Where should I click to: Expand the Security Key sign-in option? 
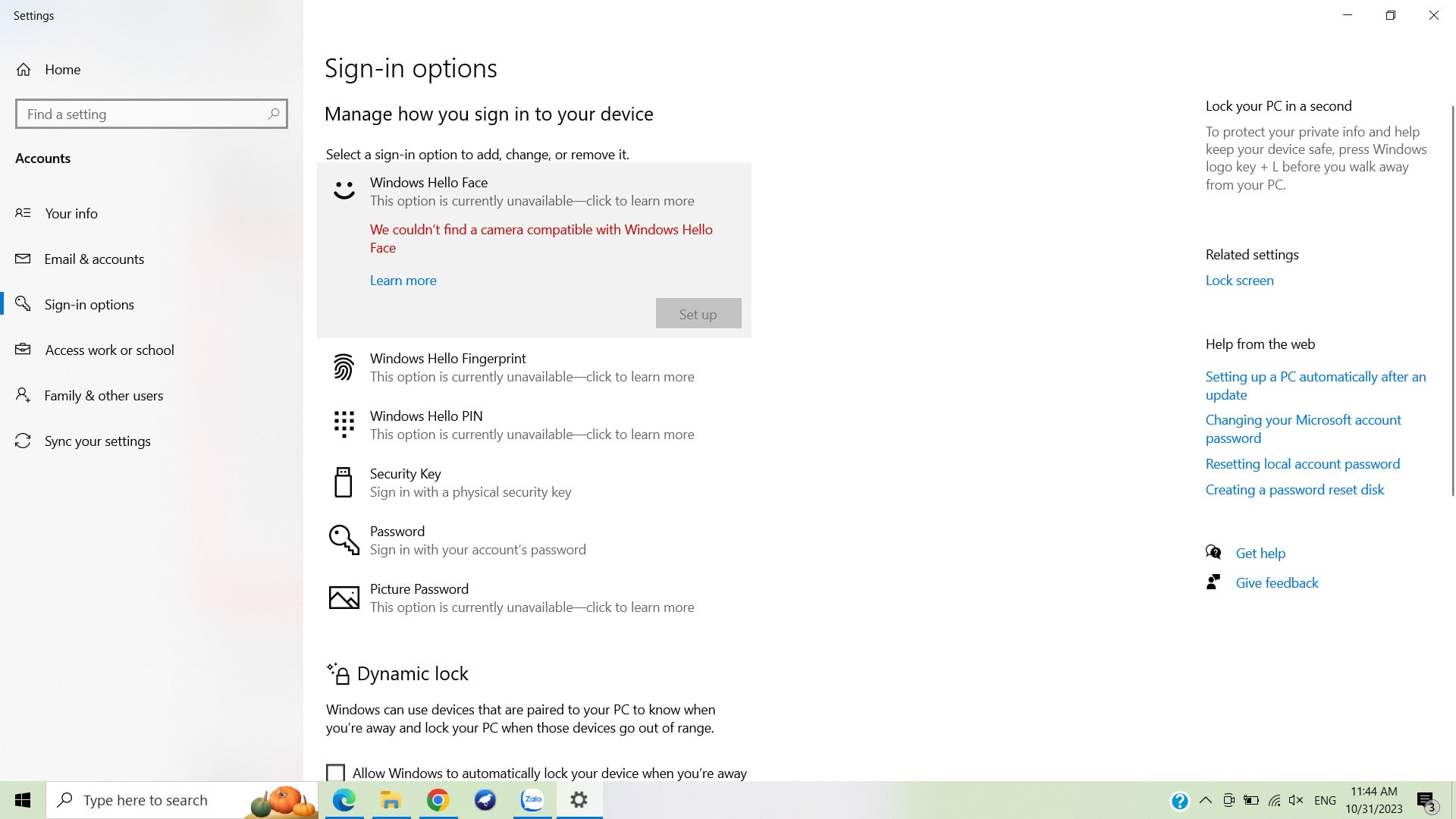coord(534,482)
